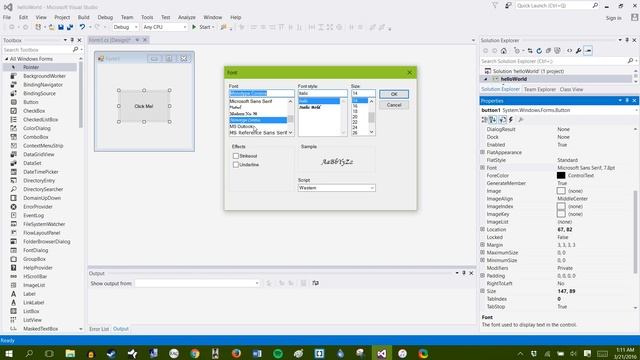
Task: Open the Windows Start menu
Action: point(9,353)
